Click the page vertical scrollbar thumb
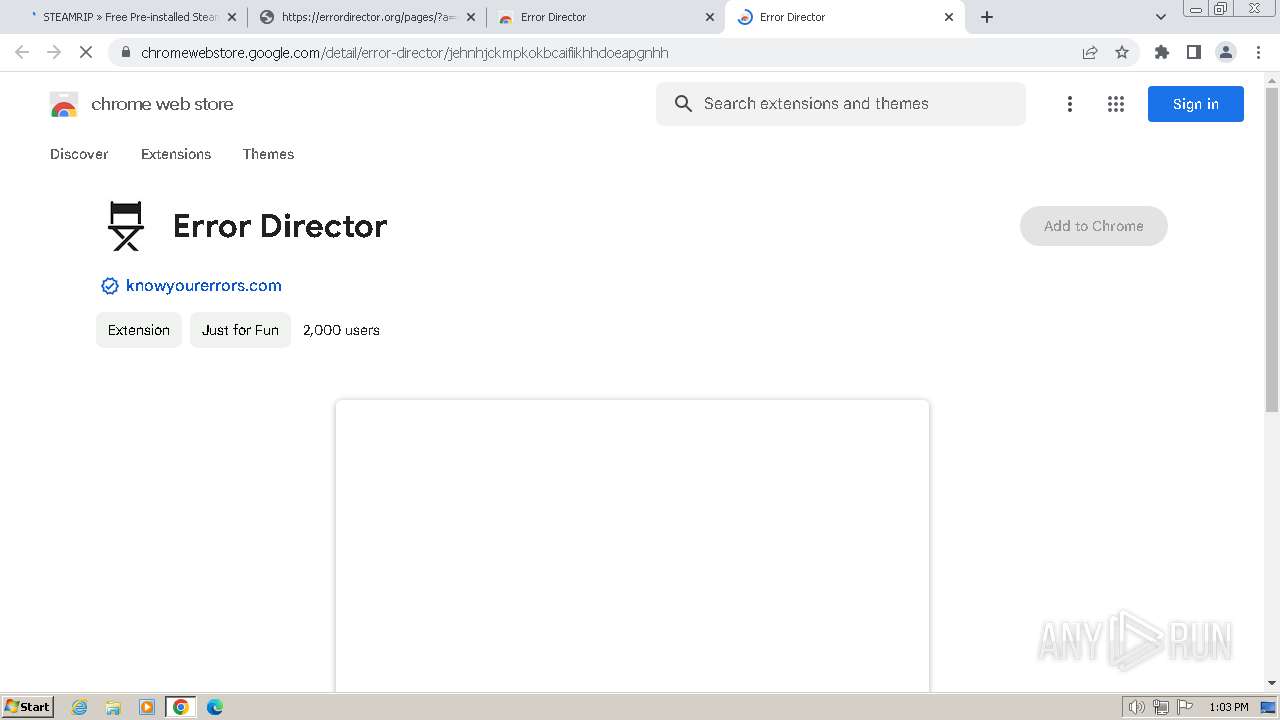 coord(1272,250)
